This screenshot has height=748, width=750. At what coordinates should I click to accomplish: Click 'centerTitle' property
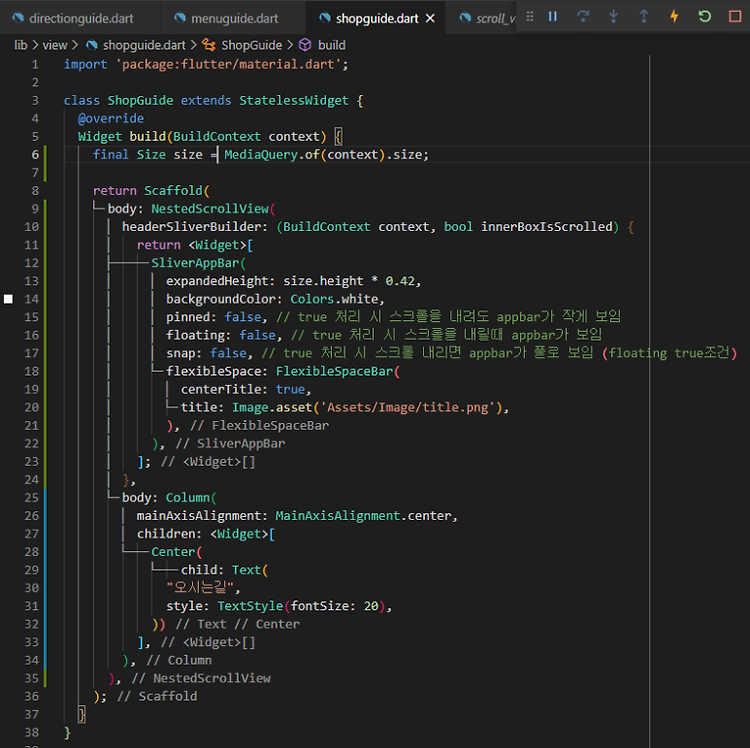[221, 389]
